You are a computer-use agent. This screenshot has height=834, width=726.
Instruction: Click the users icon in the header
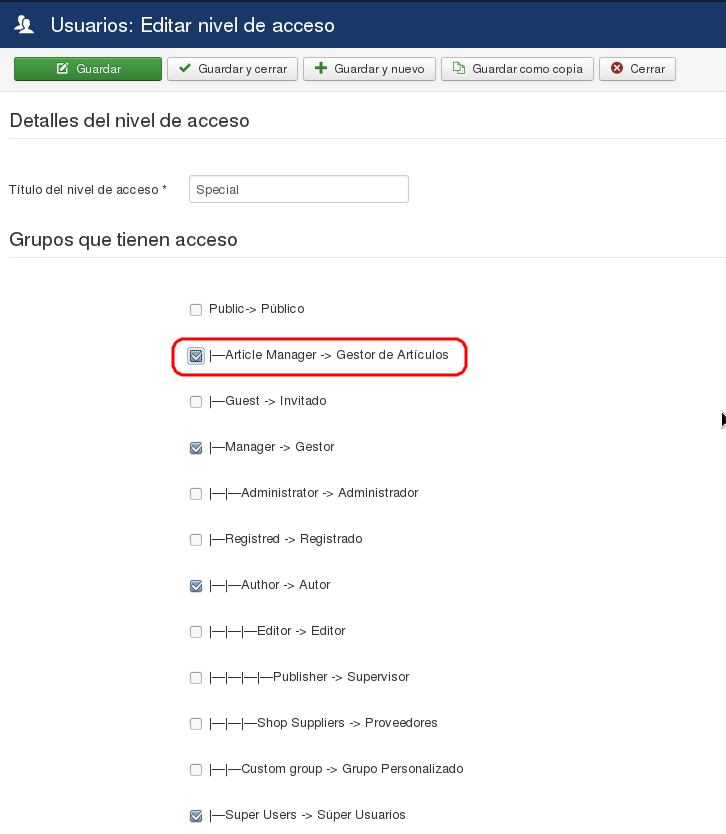(x=25, y=24)
